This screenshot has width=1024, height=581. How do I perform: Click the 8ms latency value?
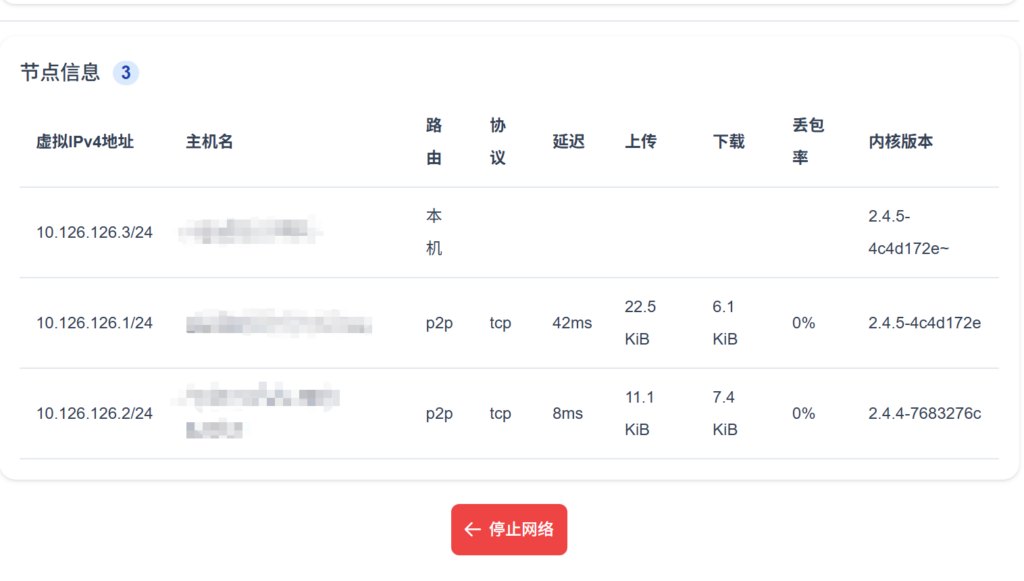click(x=568, y=413)
